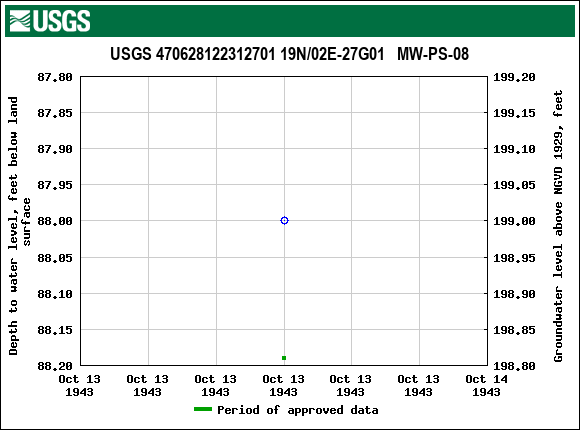Click the right axis label 'Groundwater level above NGVD 1929, feet'
The width and height of the screenshot is (580, 430).
click(x=558, y=226)
